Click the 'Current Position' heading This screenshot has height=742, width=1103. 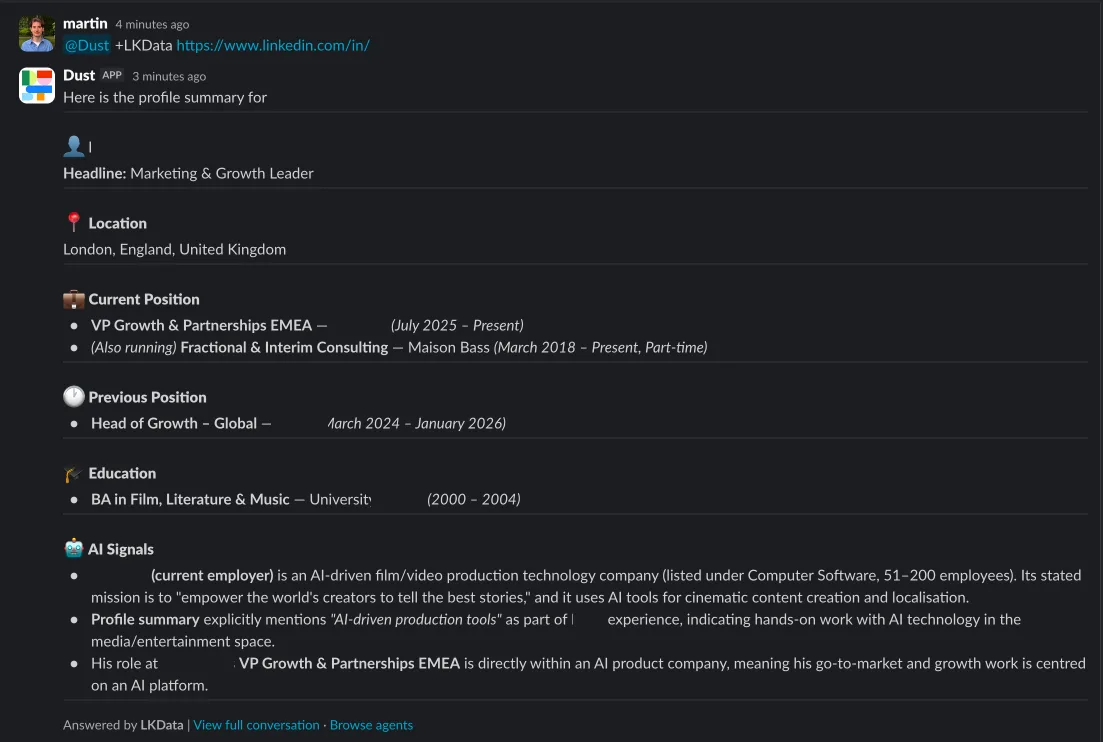pyautogui.click(x=144, y=299)
